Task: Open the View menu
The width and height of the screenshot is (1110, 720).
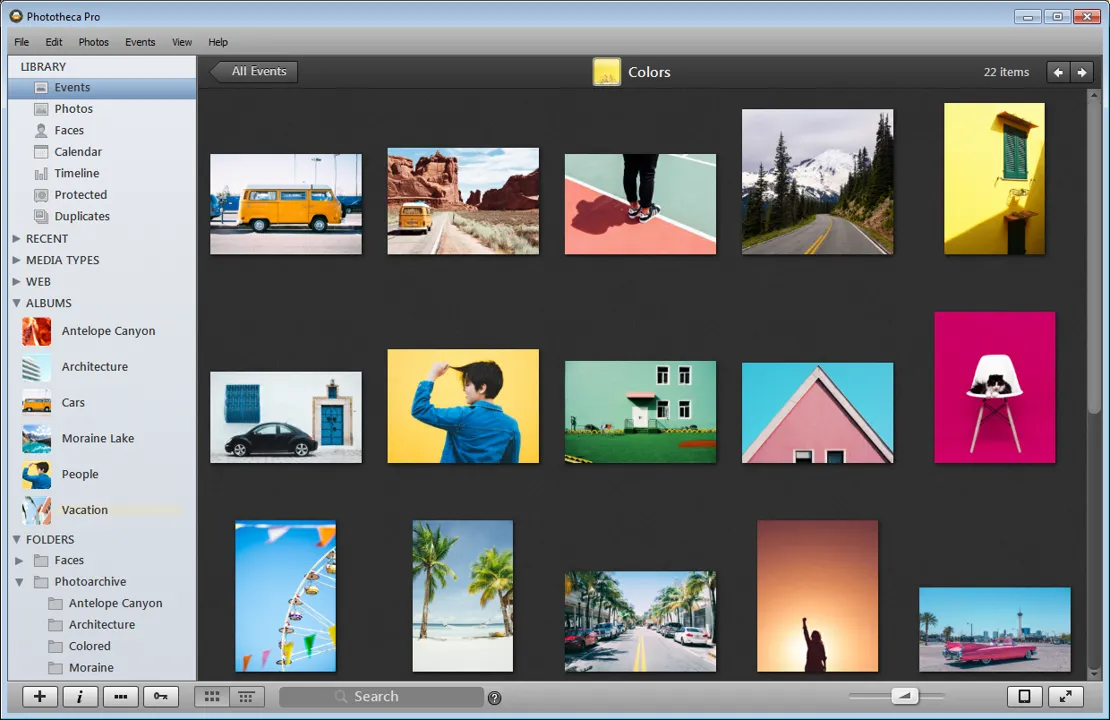Action: pyautogui.click(x=182, y=42)
